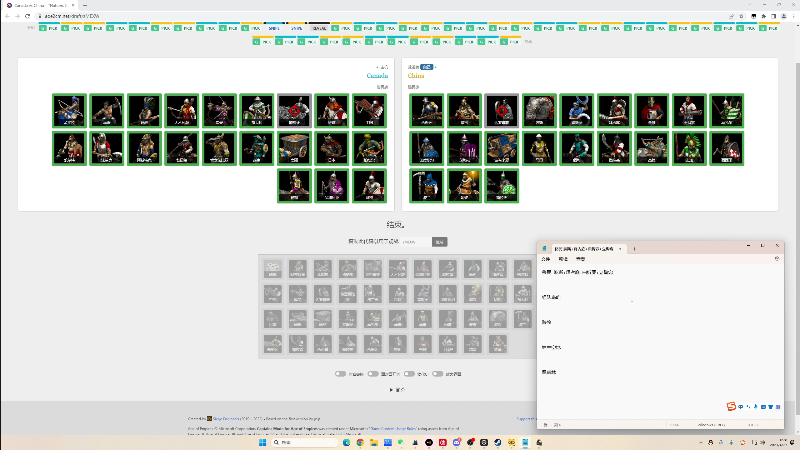Open Steam from the taskbar

pyautogui.click(x=497, y=442)
